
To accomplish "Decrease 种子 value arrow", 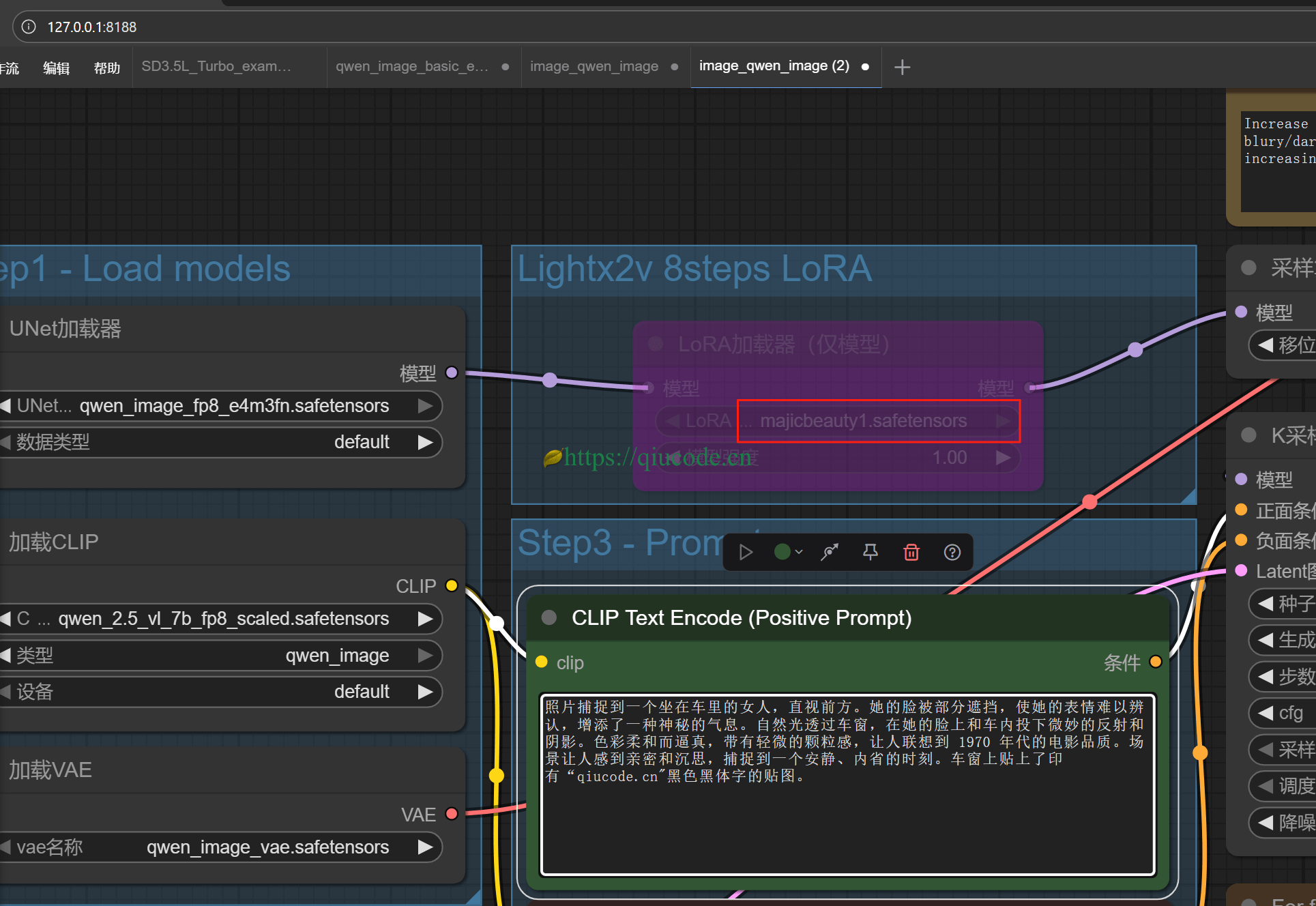I will click(x=1266, y=603).
